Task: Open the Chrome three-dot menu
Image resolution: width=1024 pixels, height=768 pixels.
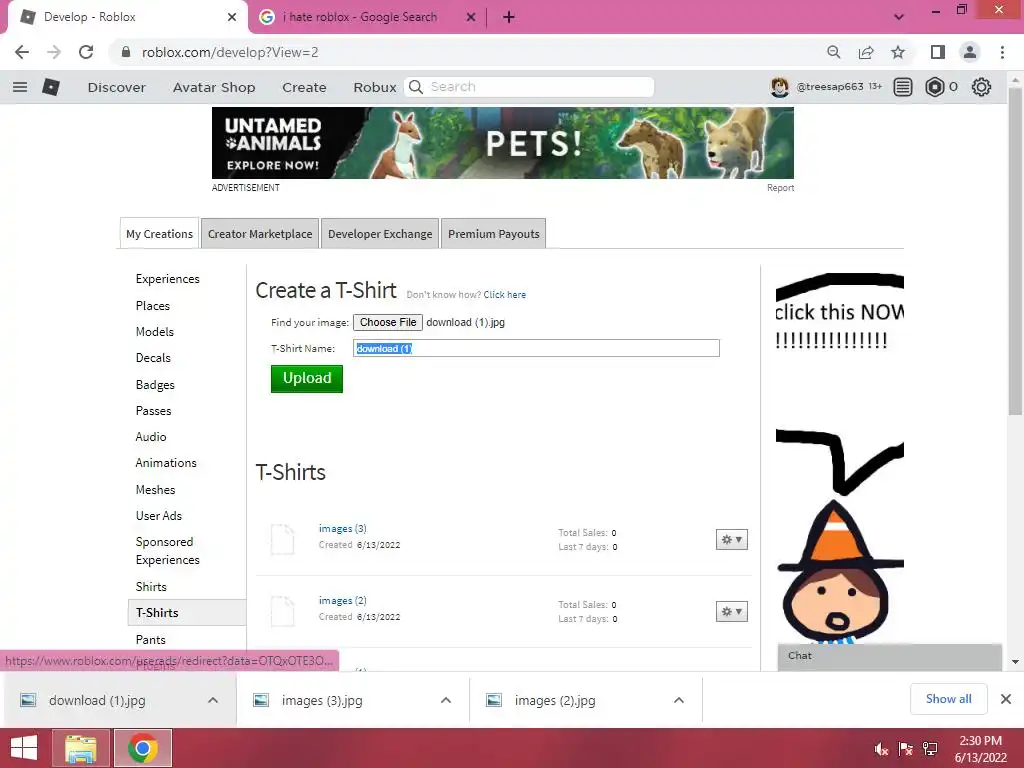Action: pos(1002,52)
